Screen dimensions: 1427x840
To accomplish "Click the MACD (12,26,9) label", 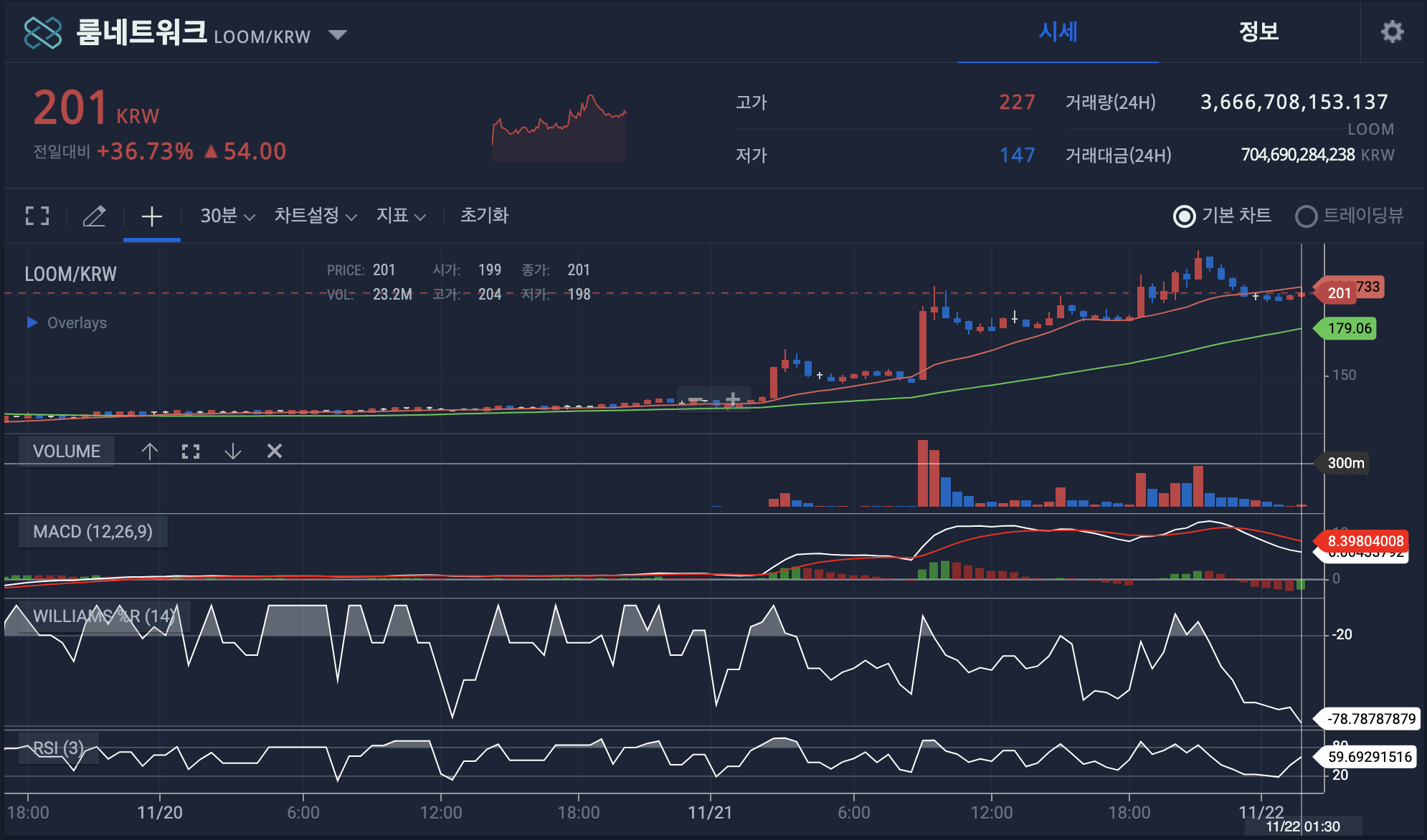I will (93, 532).
